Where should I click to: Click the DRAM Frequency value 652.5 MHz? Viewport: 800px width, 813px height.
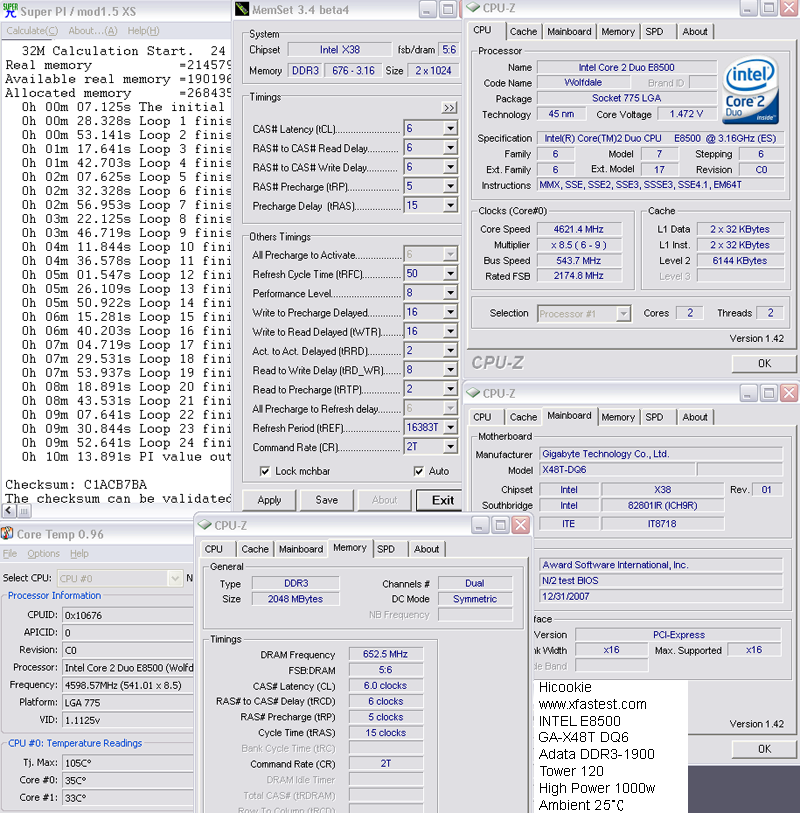click(x=385, y=654)
